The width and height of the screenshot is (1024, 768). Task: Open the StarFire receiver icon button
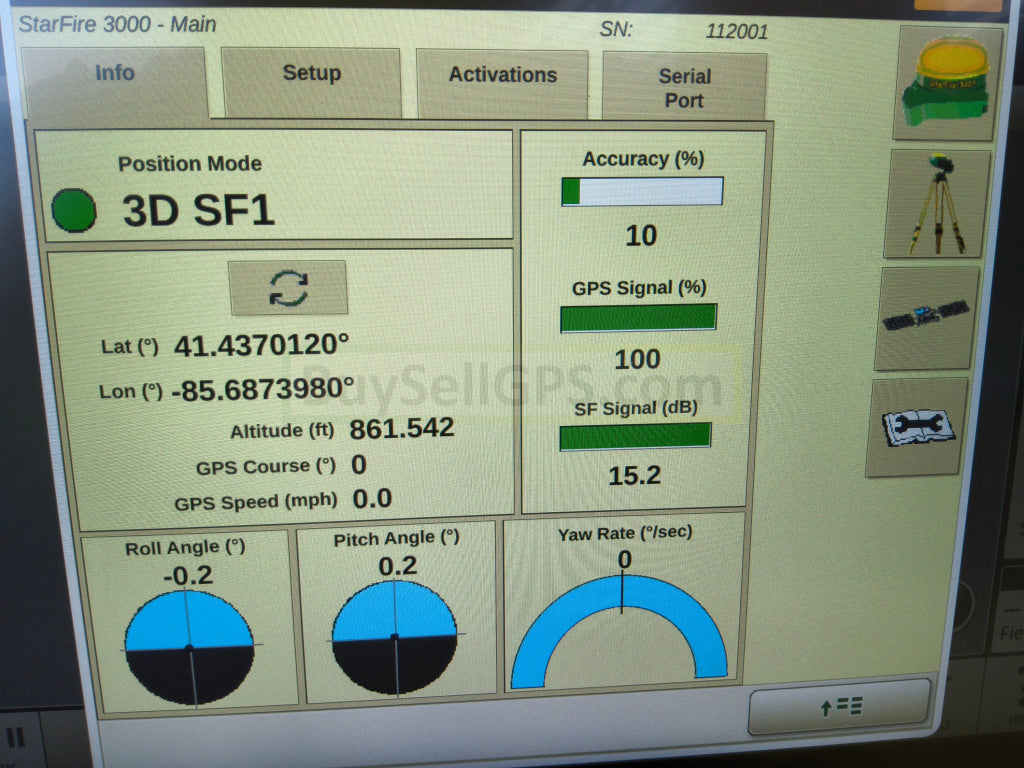(x=946, y=83)
